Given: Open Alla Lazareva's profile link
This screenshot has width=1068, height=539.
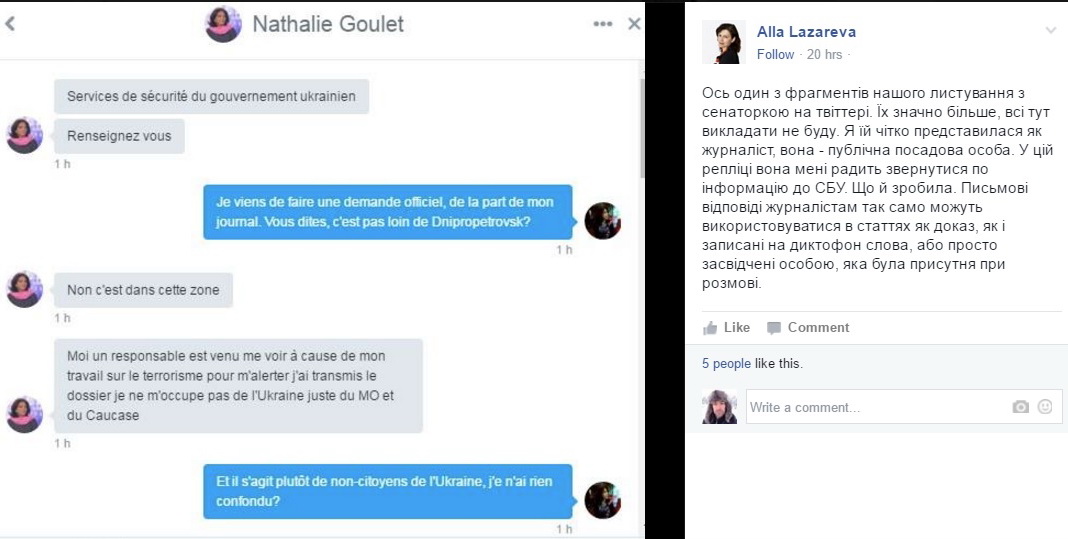Looking at the screenshot, I should pyautogui.click(x=806, y=31).
